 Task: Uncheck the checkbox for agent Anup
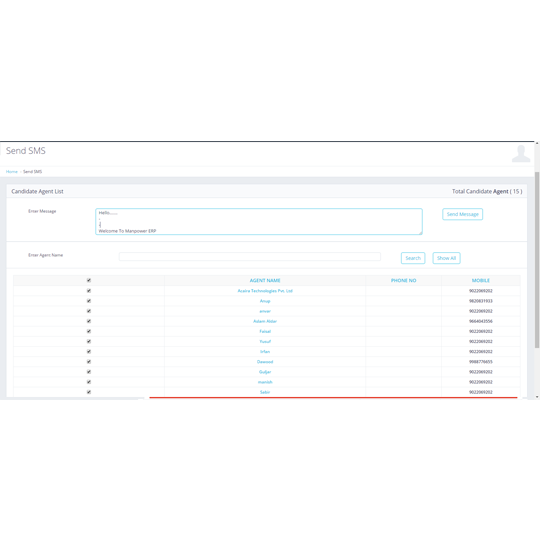[89, 301]
